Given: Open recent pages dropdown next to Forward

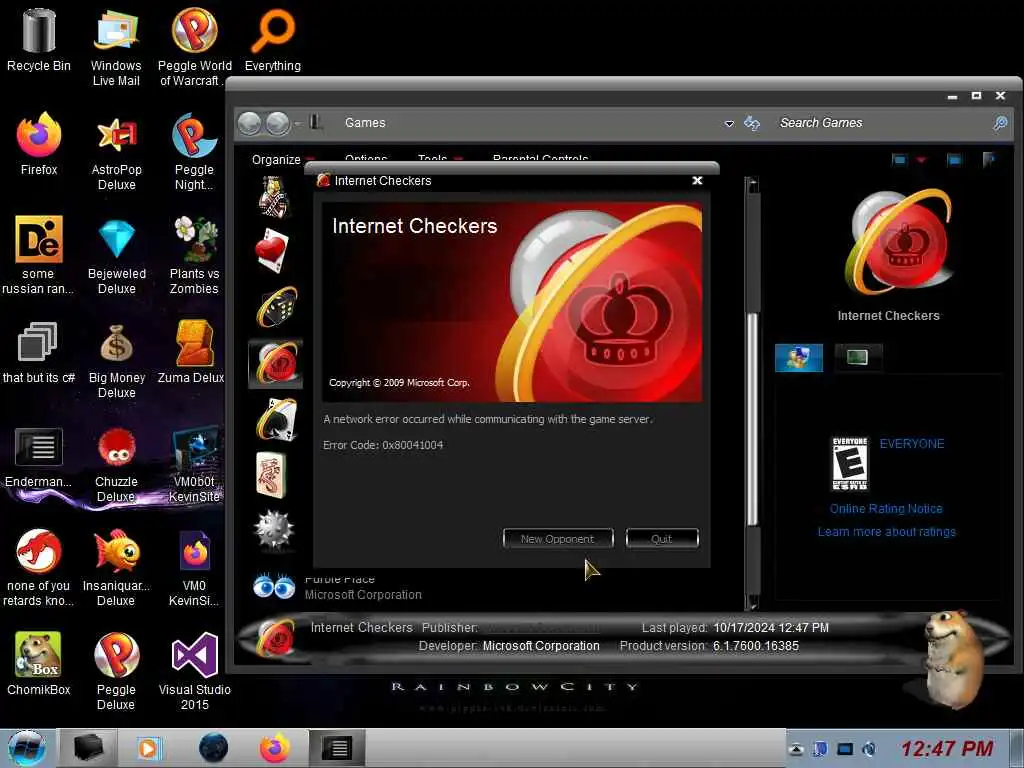Looking at the screenshot, I should click(x=298, y=123).
